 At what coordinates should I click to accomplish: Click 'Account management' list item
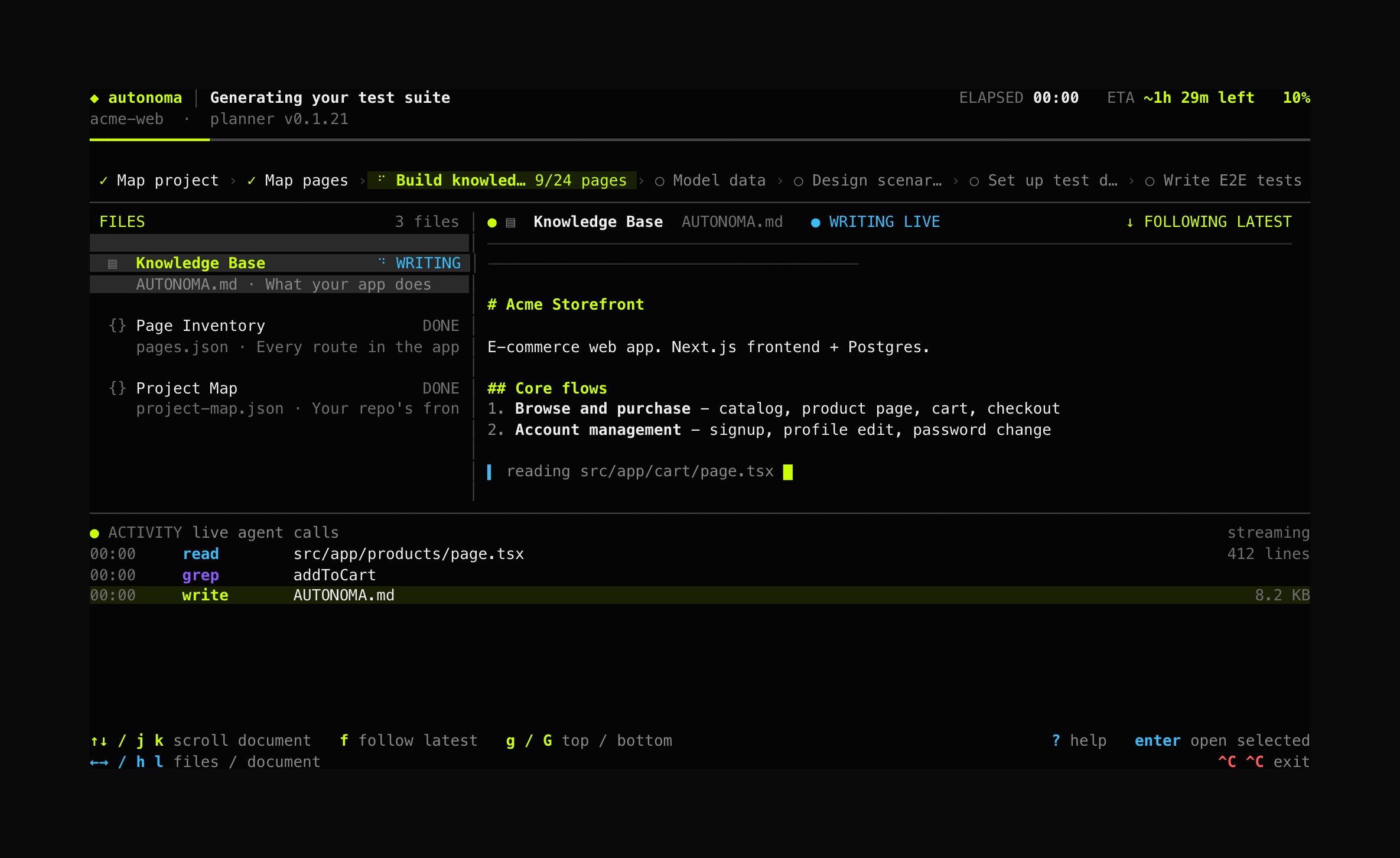click(769, 430)
